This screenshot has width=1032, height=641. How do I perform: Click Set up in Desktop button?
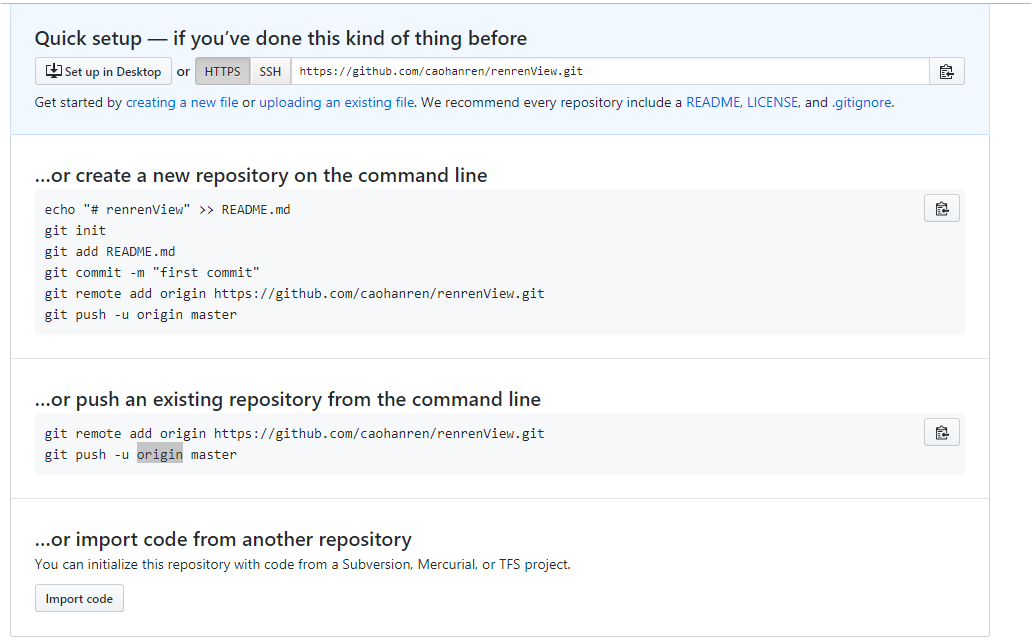coord(103,72)
